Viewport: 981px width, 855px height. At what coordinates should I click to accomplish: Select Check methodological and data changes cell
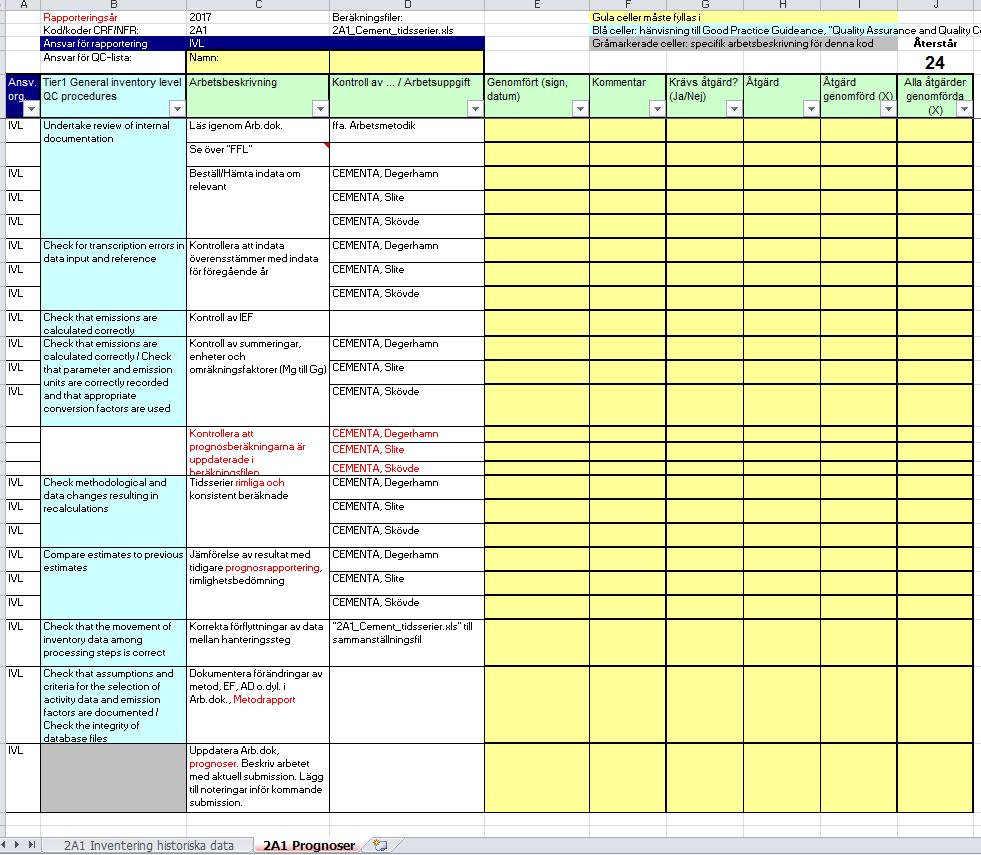113,511
